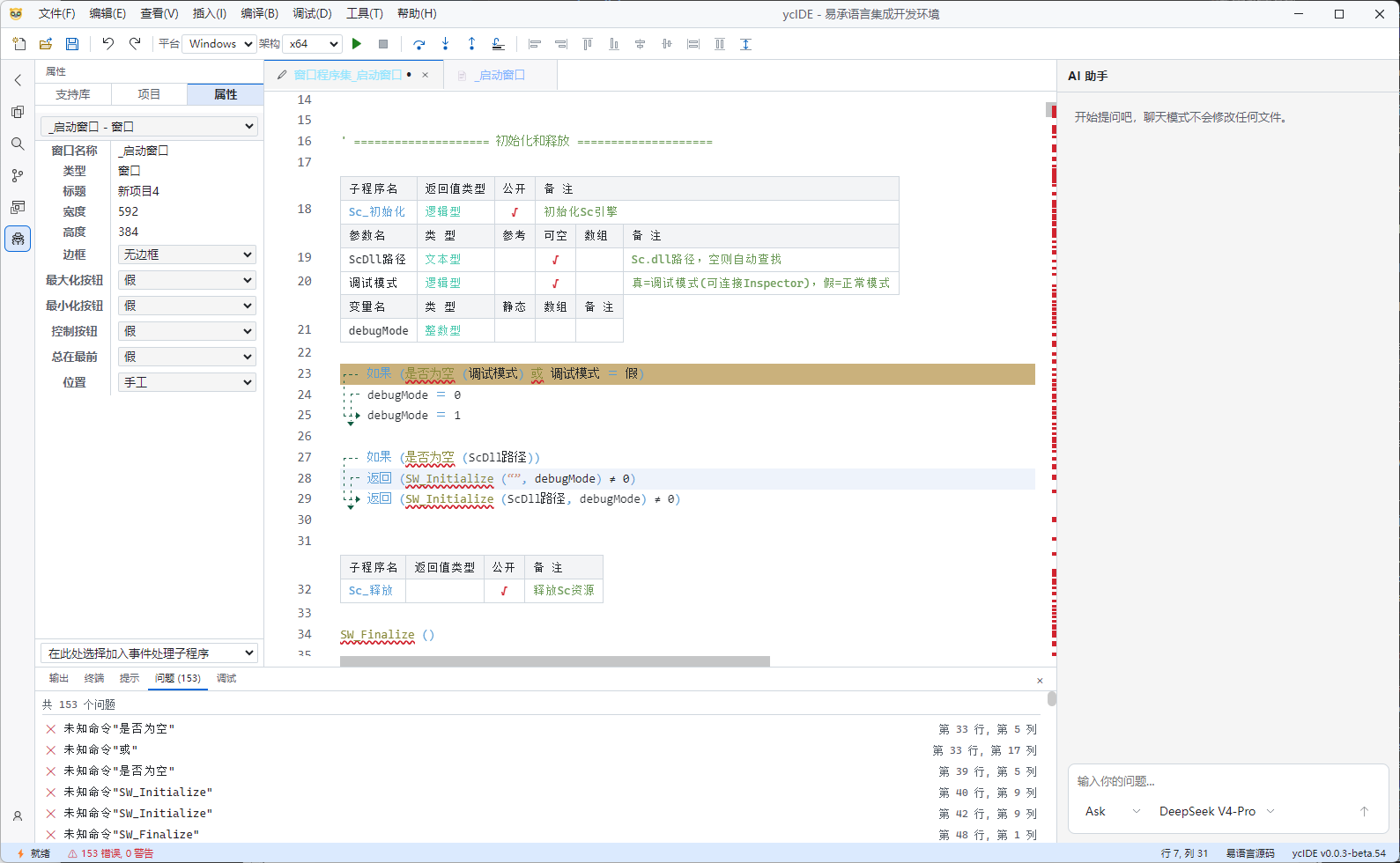Click the horizontal scrollbar of the code editor
The height and width of the screenshot is (863, 1400).
coord(555,661)
